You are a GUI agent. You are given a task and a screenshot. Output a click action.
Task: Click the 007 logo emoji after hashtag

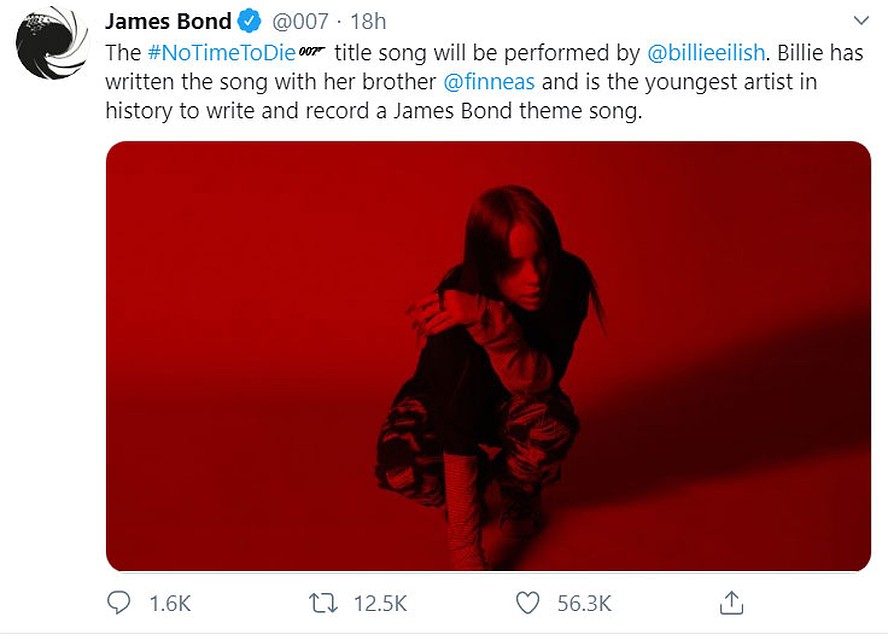coord(312,52)
